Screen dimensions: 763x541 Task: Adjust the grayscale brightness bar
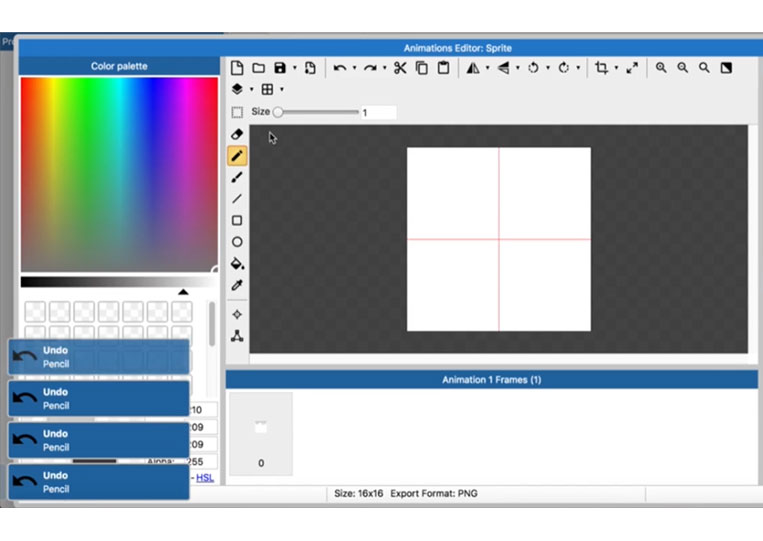(x=118, y=282)
